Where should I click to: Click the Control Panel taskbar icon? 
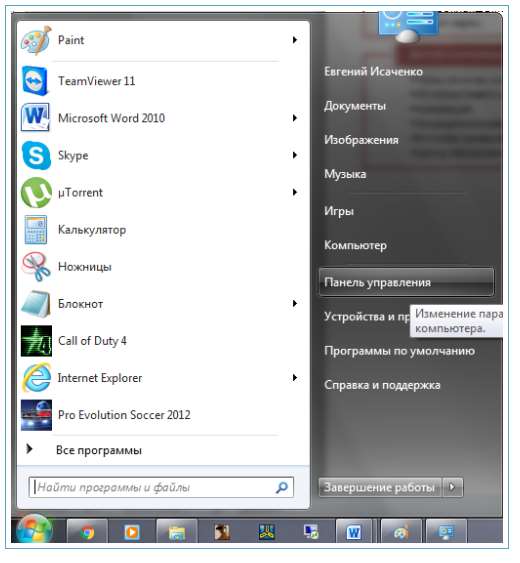click(x=446, y=532)
